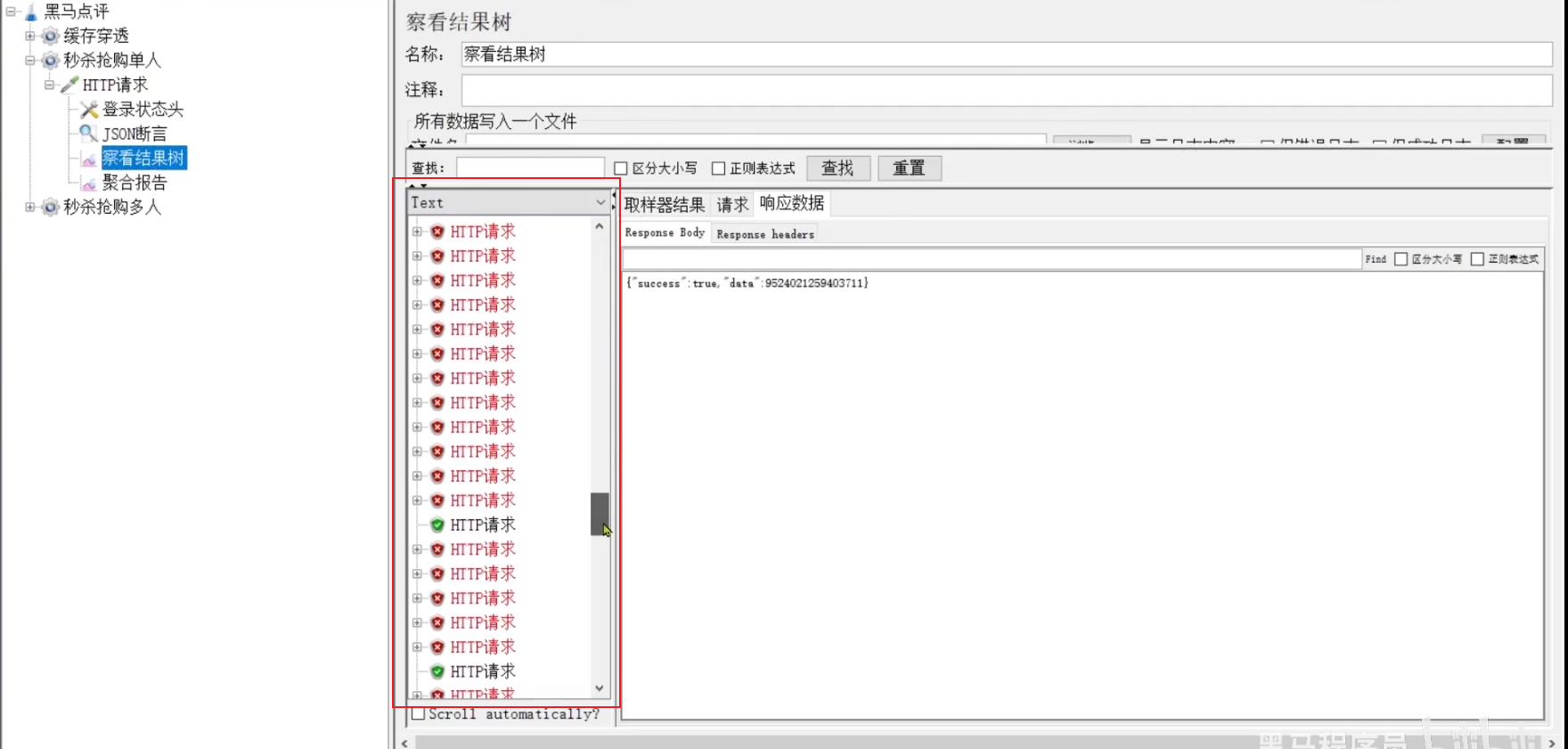Select the Response Body sub-tab

click(x=665, y=233)
